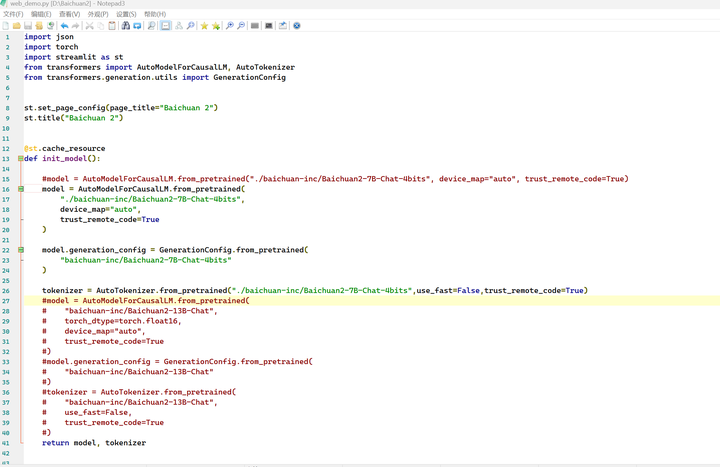The image size is (720, 467).
Task: Toggle the highlighted Word Wrap toolbar button
Action: (x=165, y=26)
